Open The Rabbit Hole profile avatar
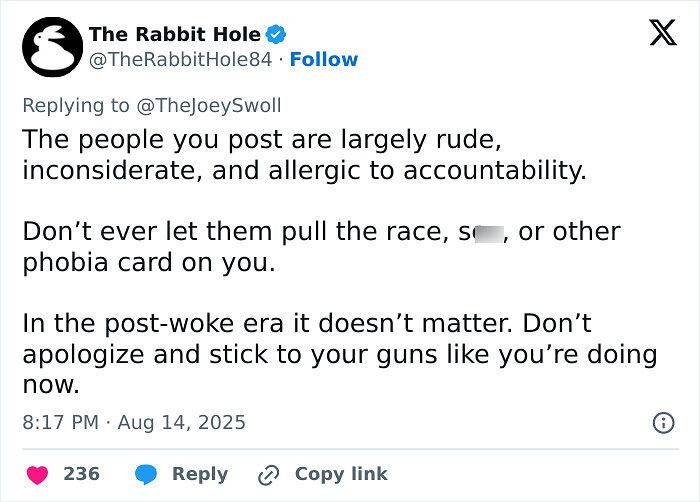700x502 pixels. pos(53,47)
